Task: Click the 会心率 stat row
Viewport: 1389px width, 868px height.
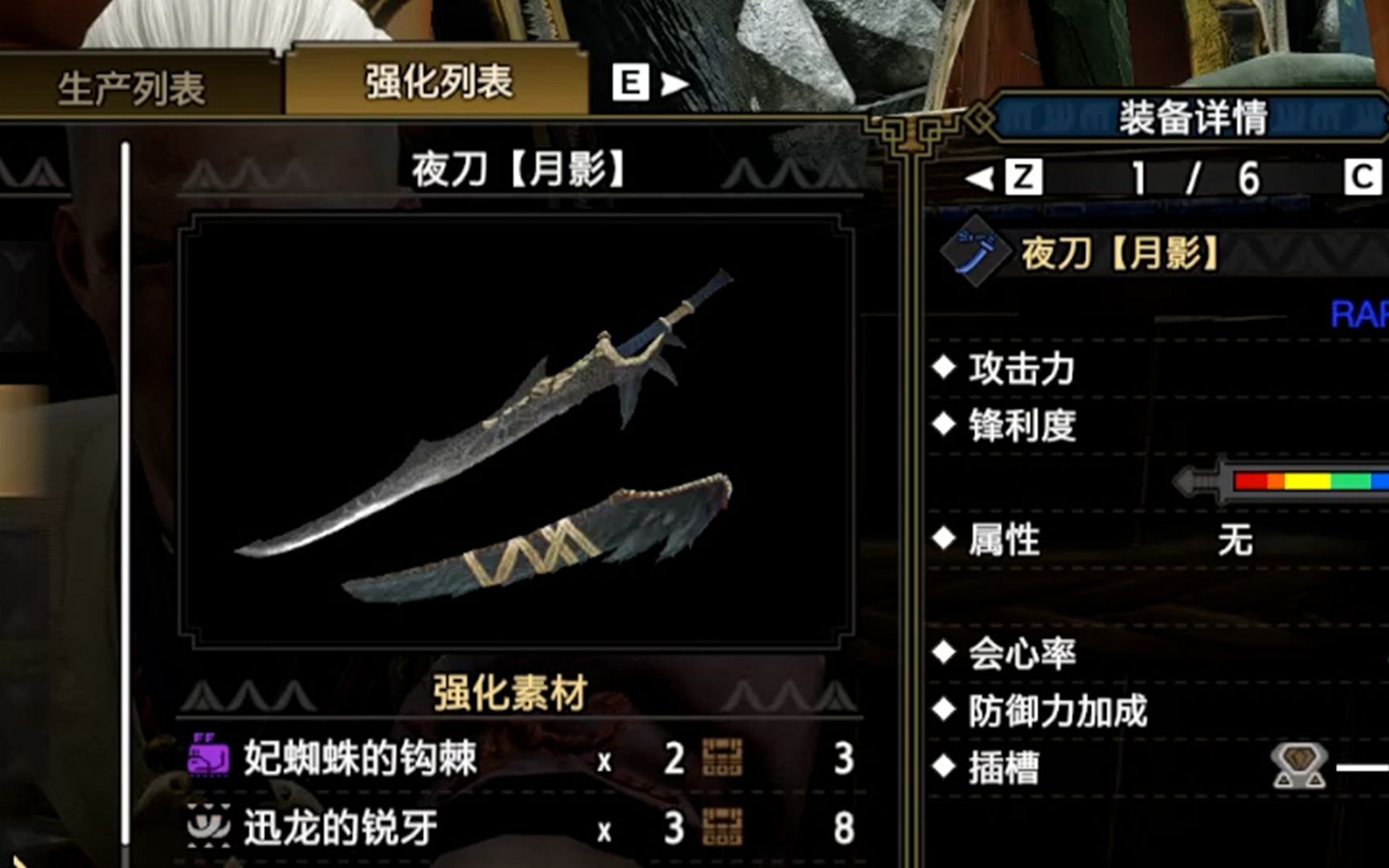Action: click(x=1159, y=653)
